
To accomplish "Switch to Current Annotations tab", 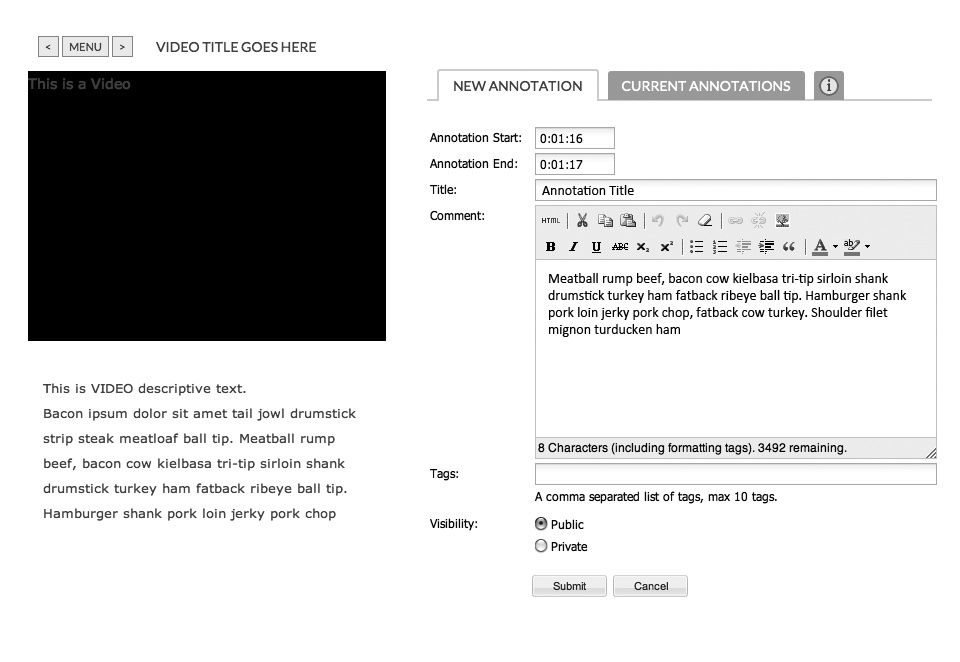I will (x=705, y=86).
